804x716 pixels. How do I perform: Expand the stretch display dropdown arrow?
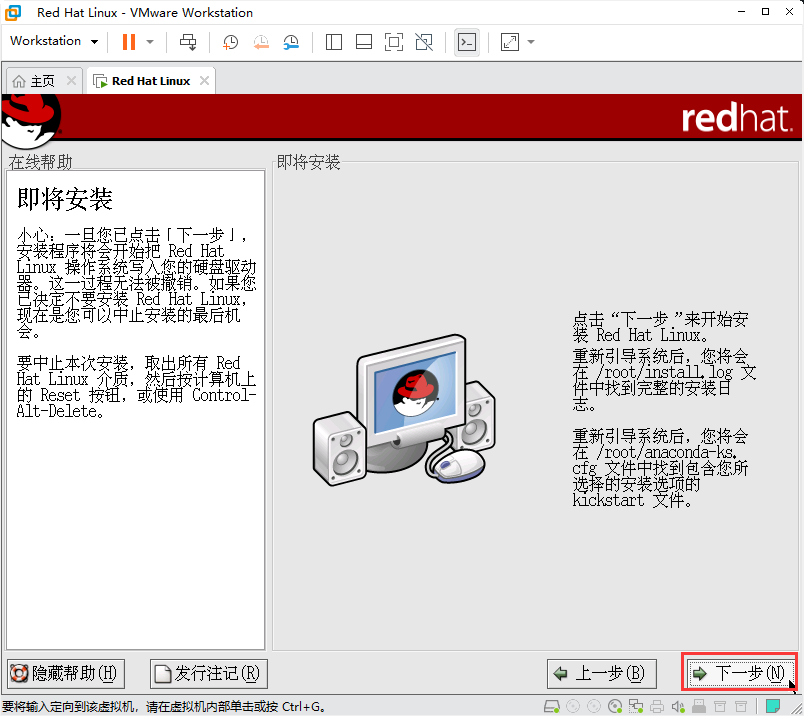tap(531, 42)
